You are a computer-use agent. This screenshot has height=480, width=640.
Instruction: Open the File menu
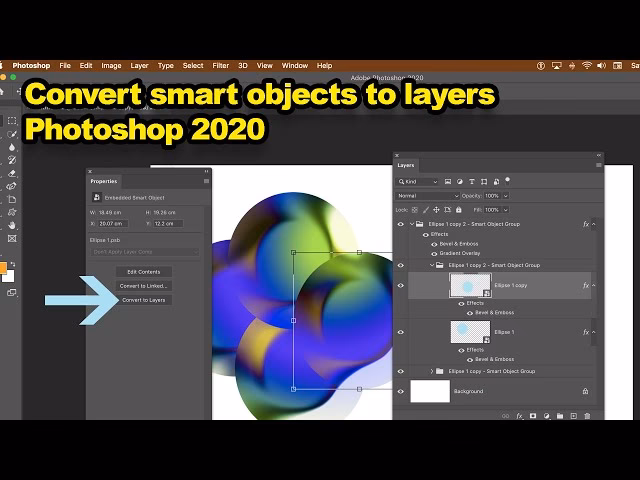pyautogui.click(x=65, y=66)
